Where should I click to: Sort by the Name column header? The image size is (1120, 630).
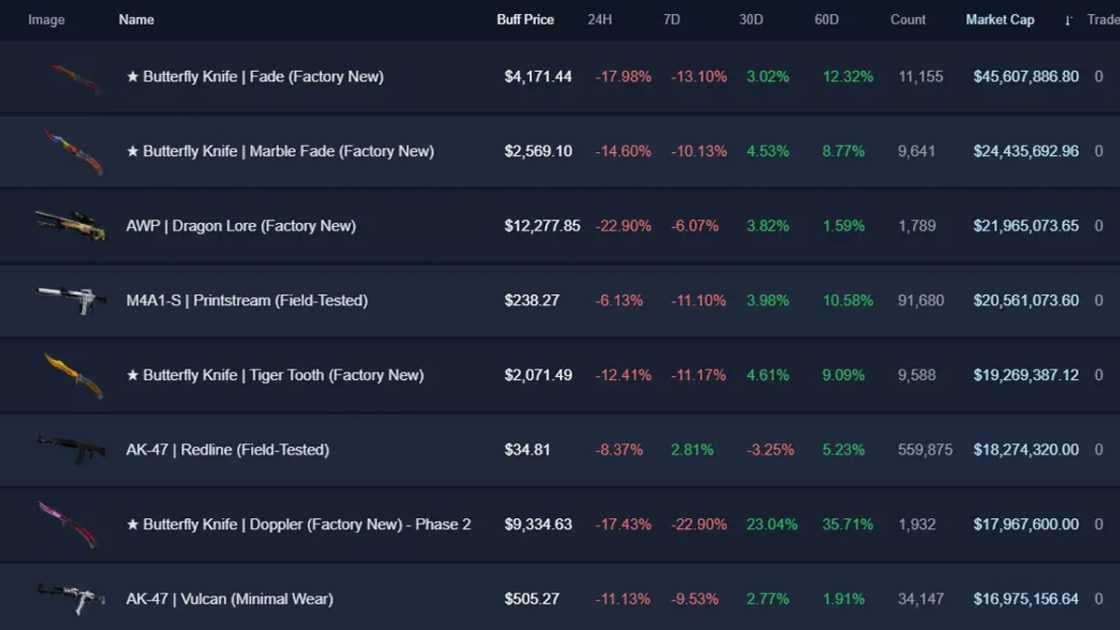(x=136, y=20)
